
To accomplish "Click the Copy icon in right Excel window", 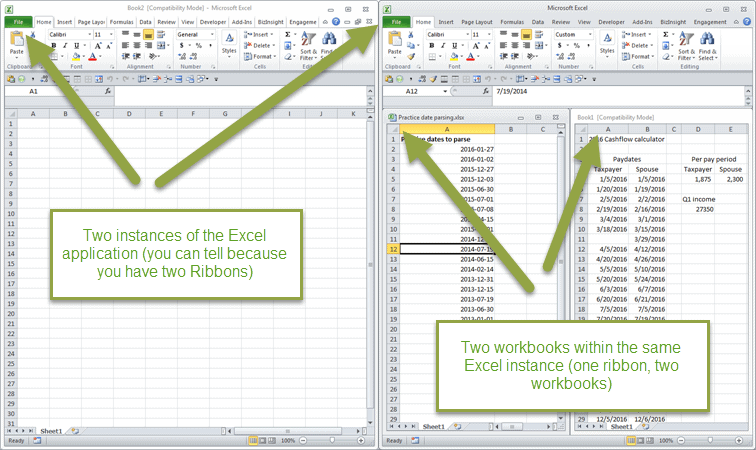I will click(x=411, y=45).
